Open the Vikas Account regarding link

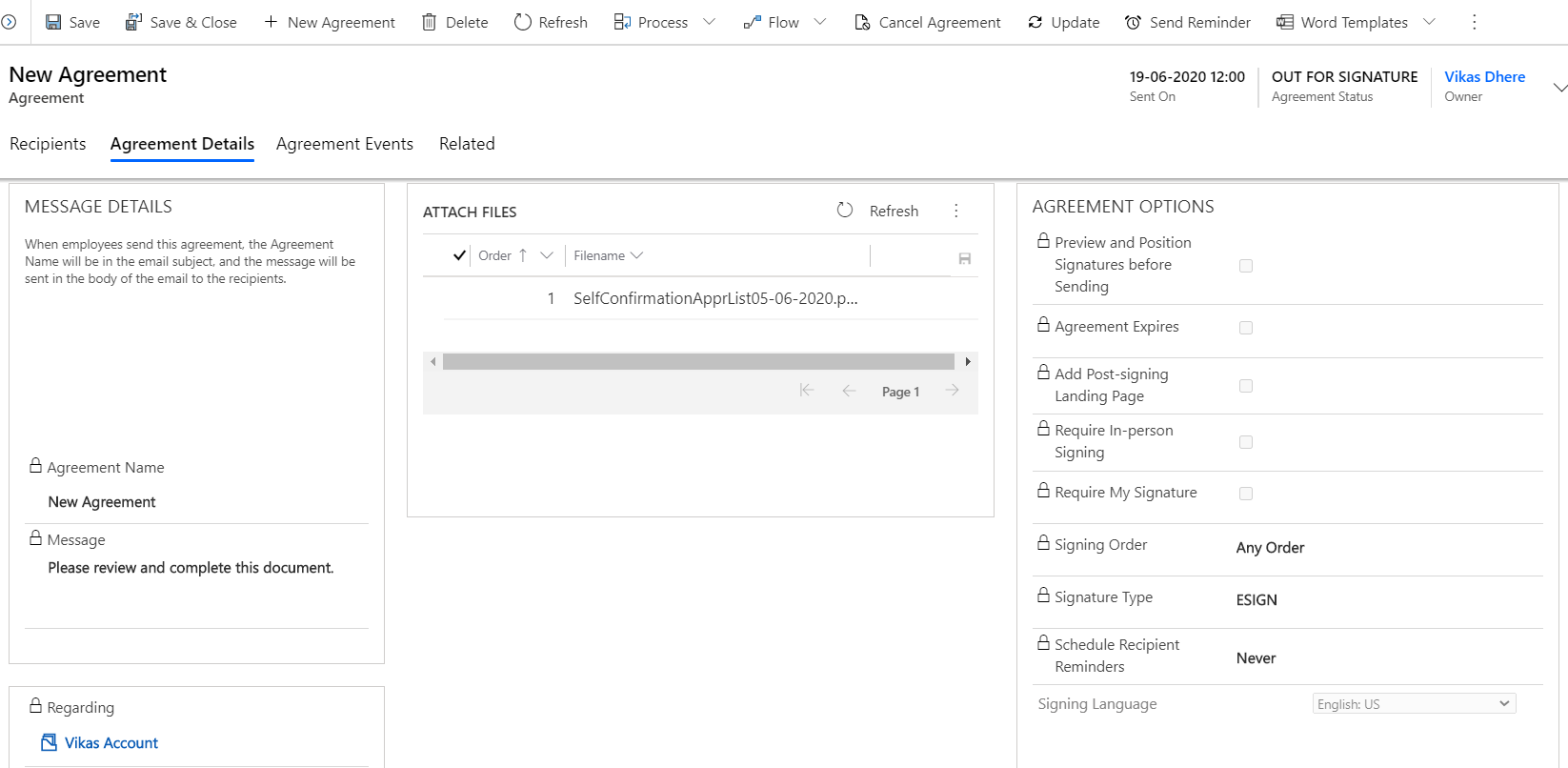point(111,743)
